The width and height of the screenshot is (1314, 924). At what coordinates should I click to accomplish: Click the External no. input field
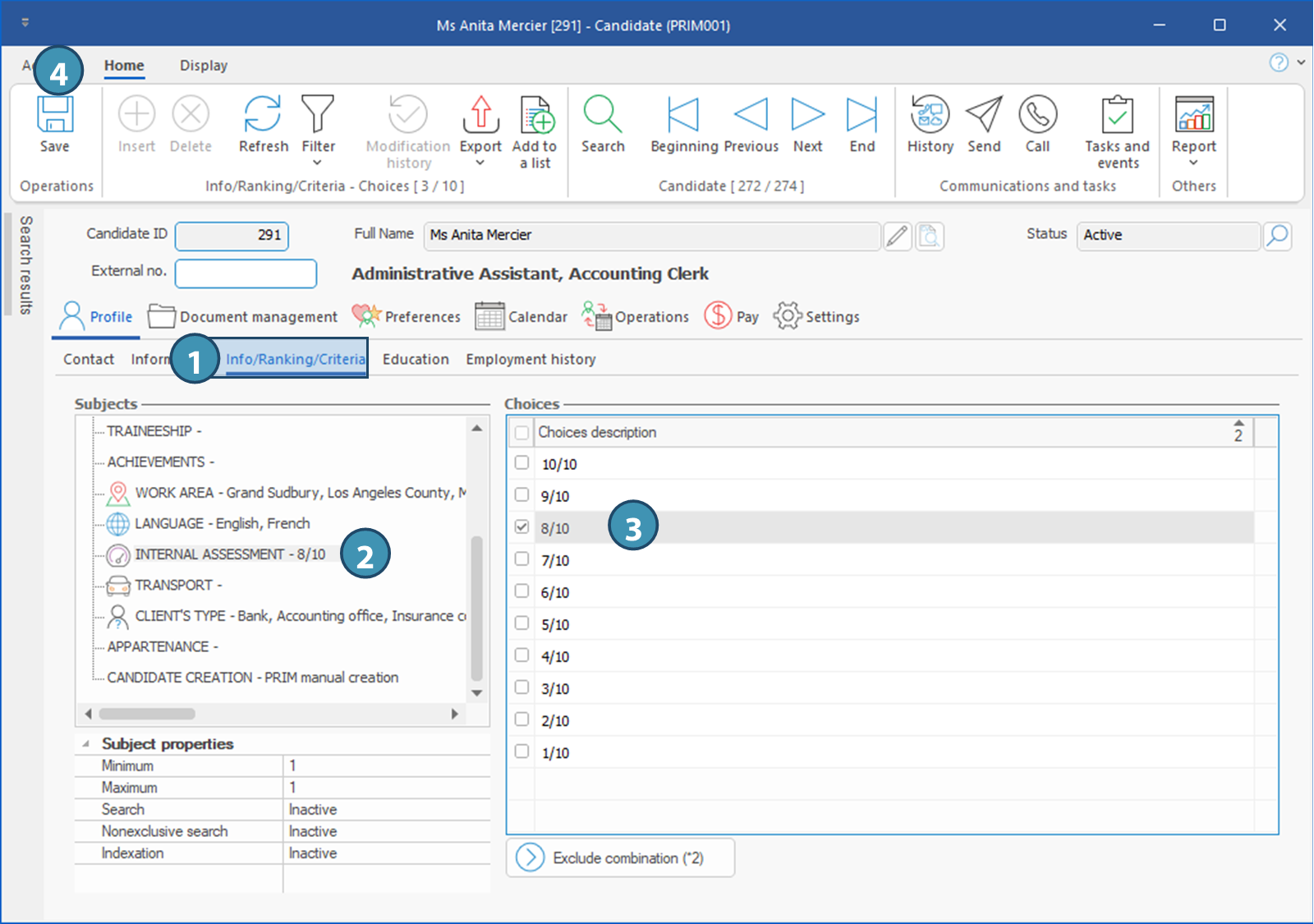pyautogui.click(x=246, y=274)
